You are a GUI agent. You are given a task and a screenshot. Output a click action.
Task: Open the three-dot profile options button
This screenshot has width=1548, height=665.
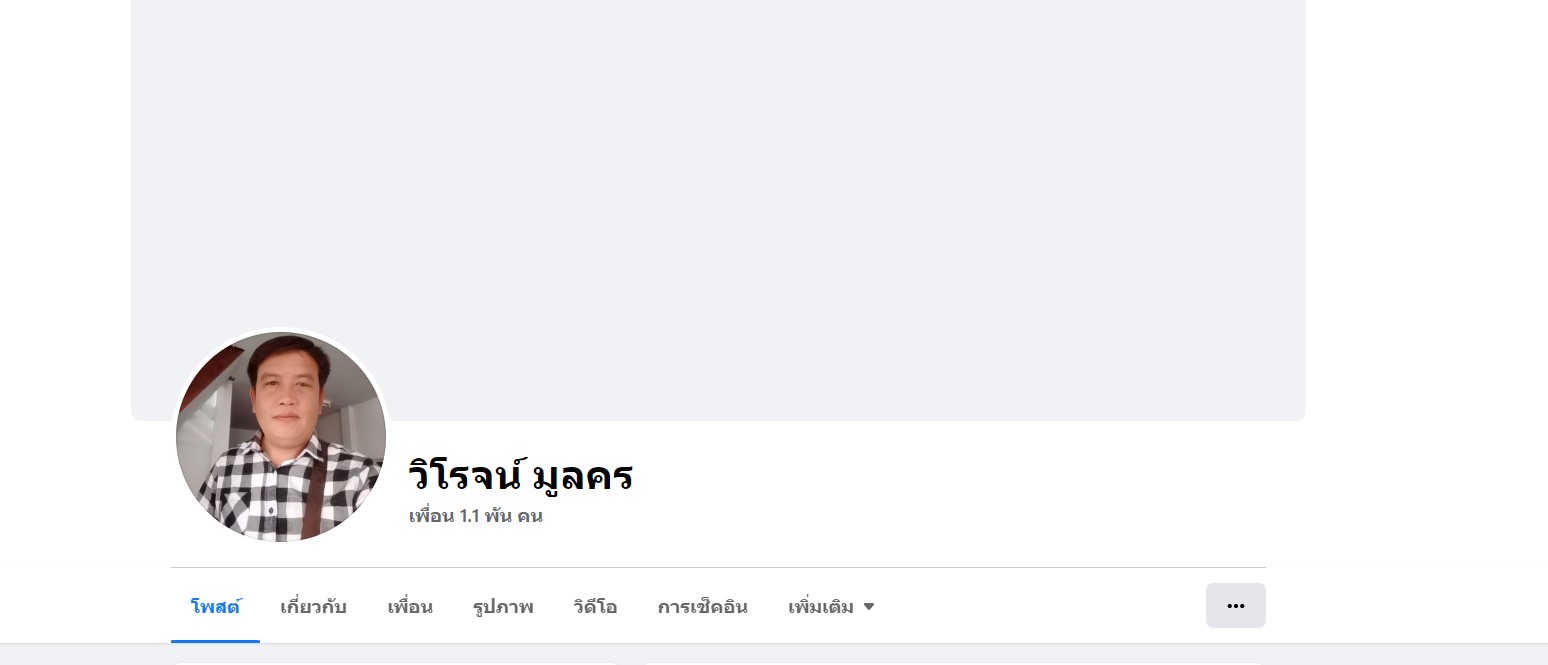[1235, 606]
